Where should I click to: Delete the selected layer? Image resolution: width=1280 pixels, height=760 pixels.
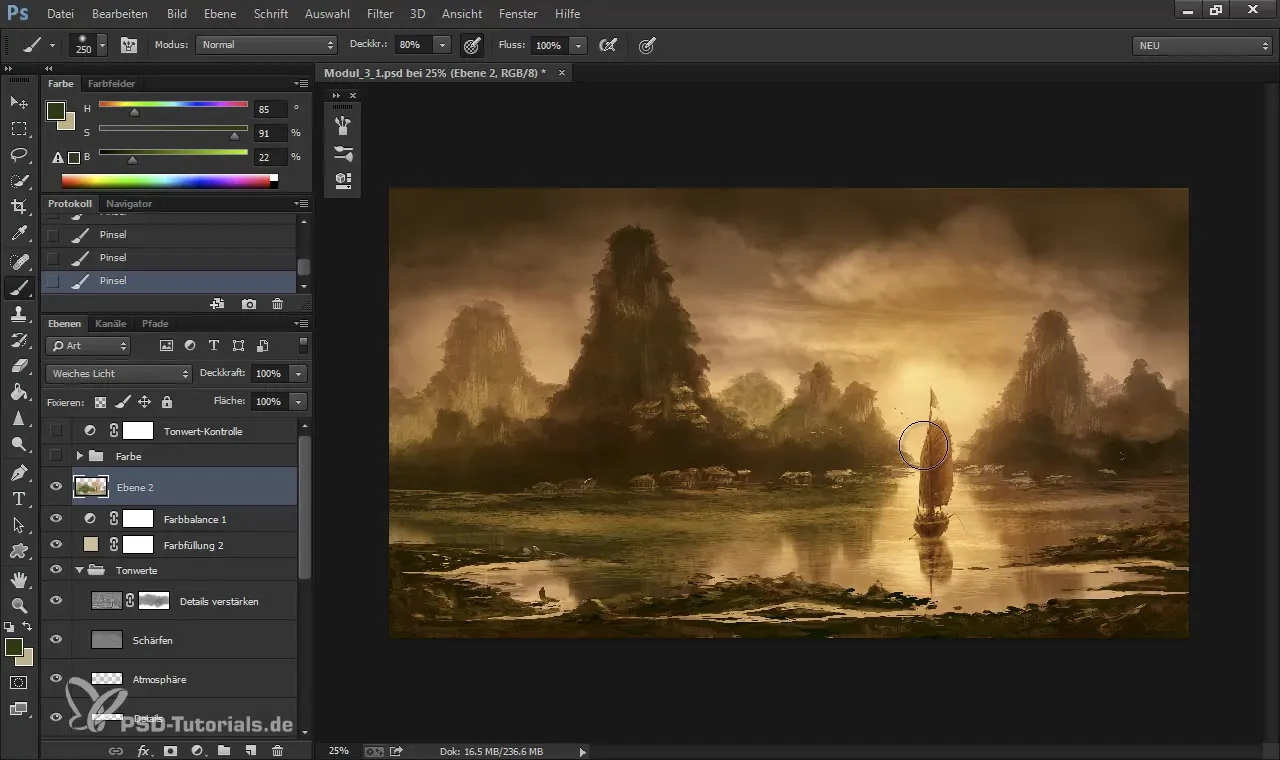pos(278,750)
